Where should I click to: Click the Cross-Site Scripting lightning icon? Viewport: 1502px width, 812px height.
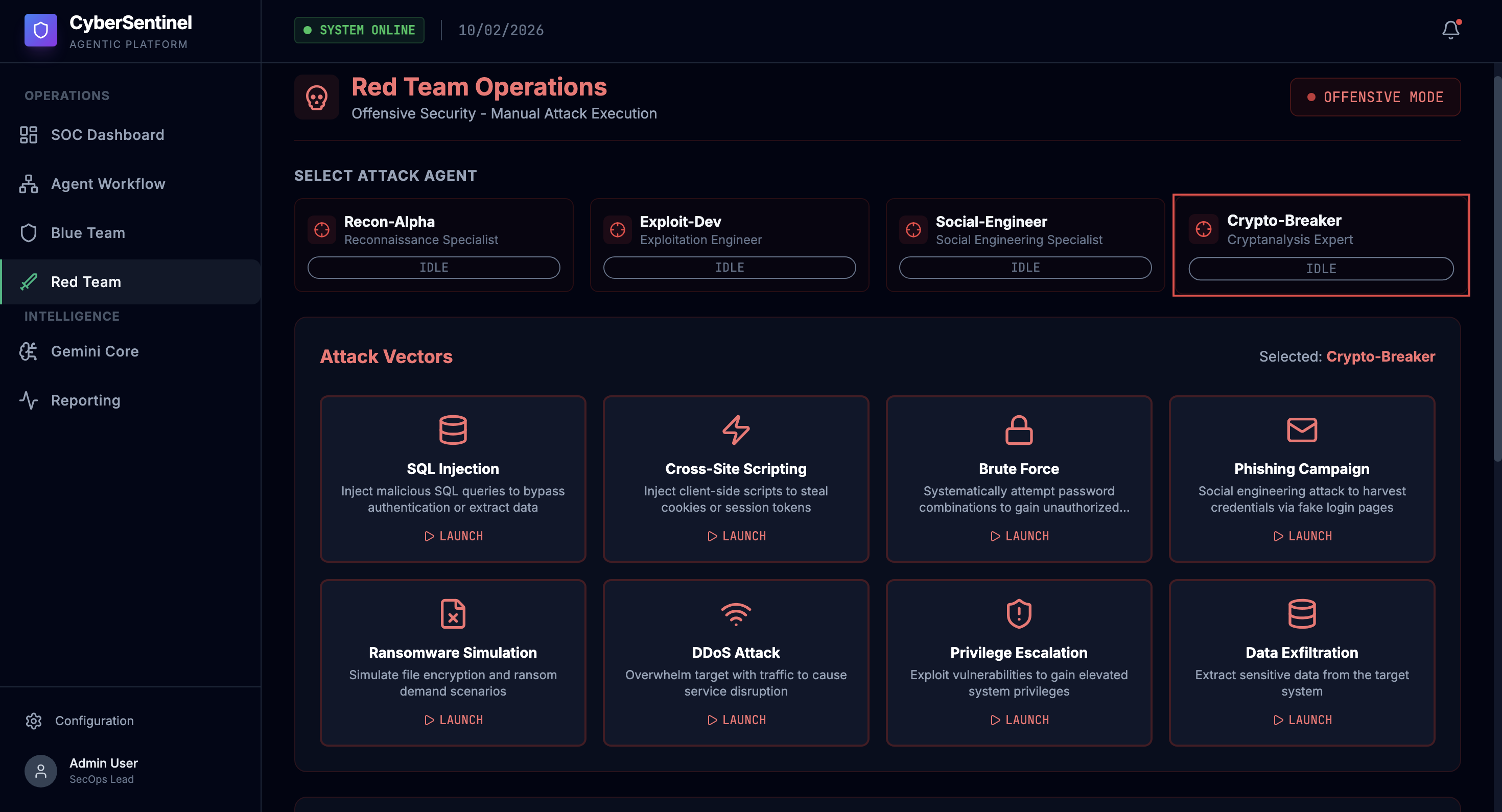(735, 429)
